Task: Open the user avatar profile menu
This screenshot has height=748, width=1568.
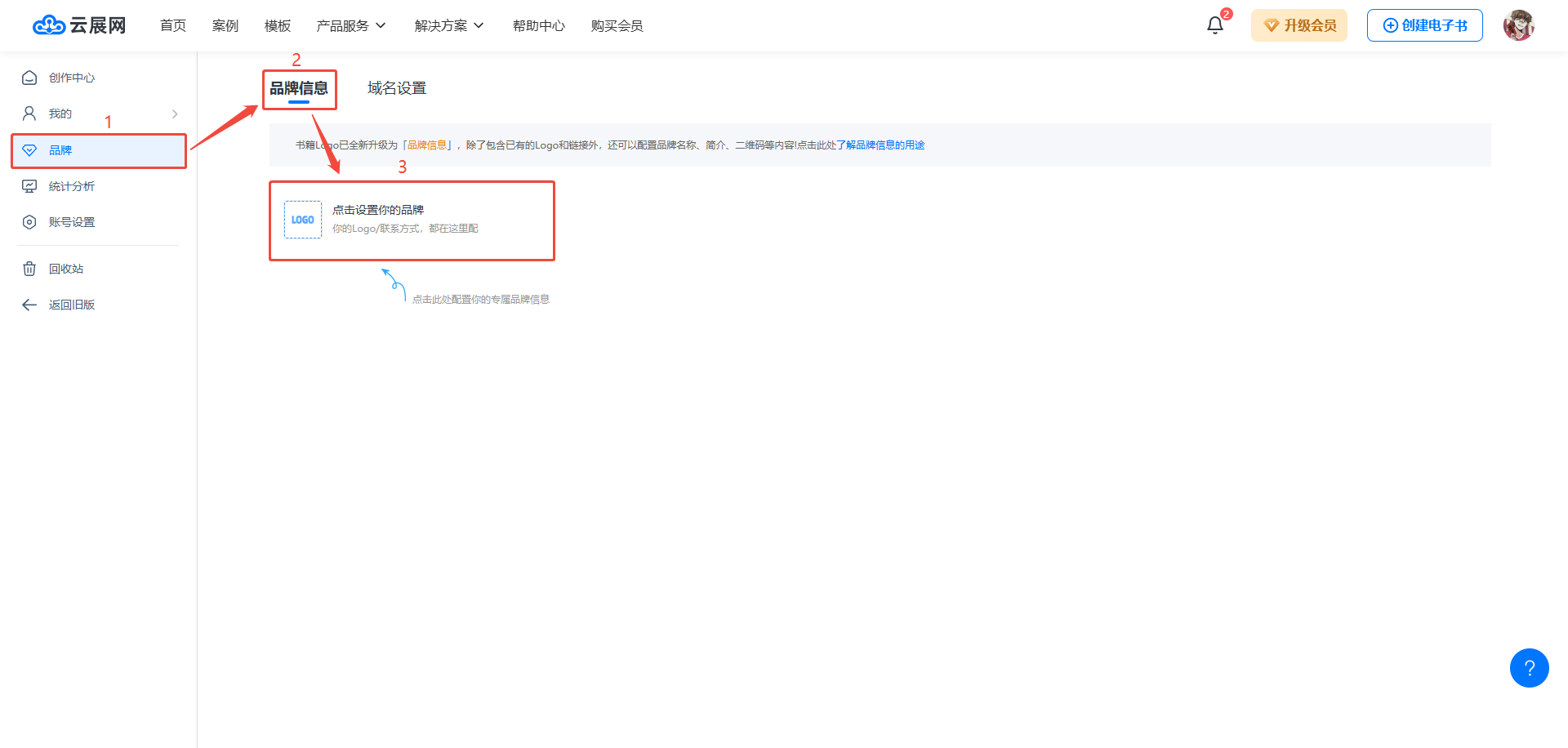Action: [x=1518, y=25]
